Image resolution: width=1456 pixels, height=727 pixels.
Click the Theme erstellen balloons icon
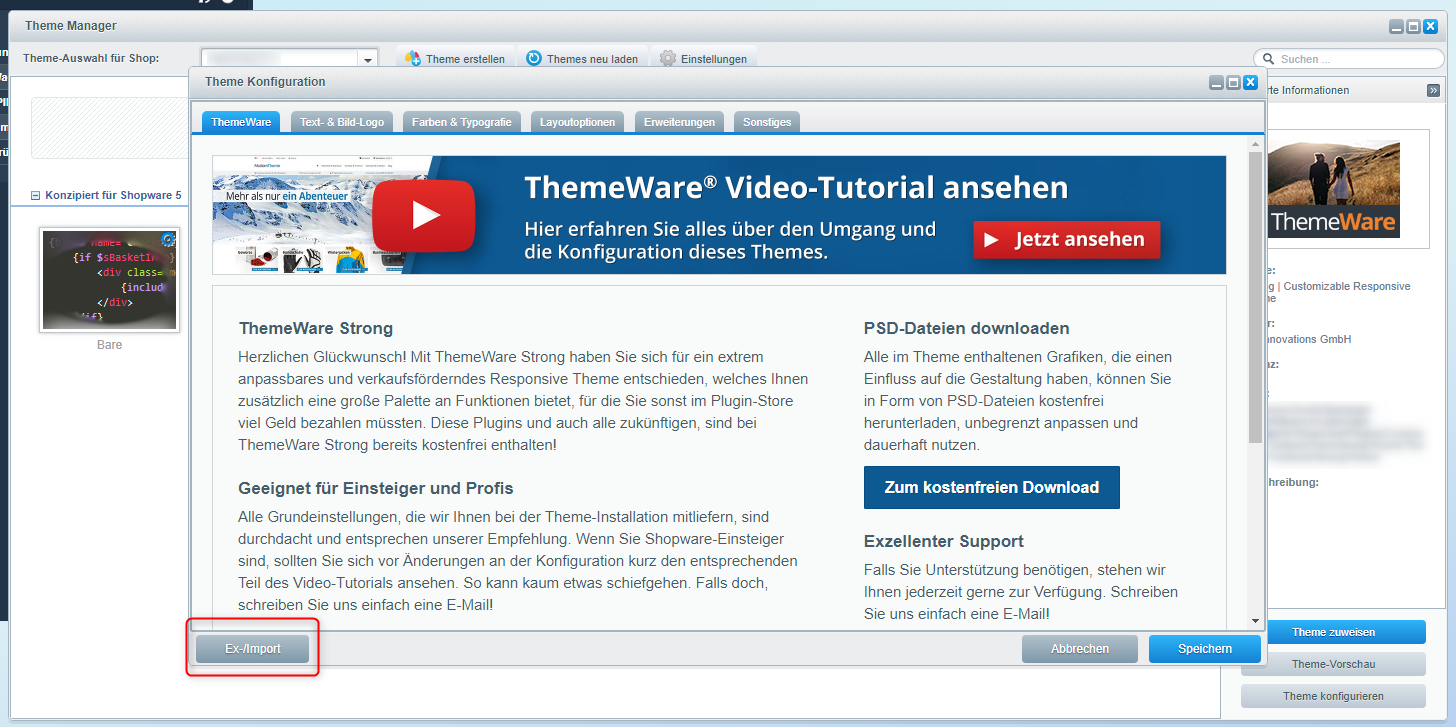[x=411, y=59]
